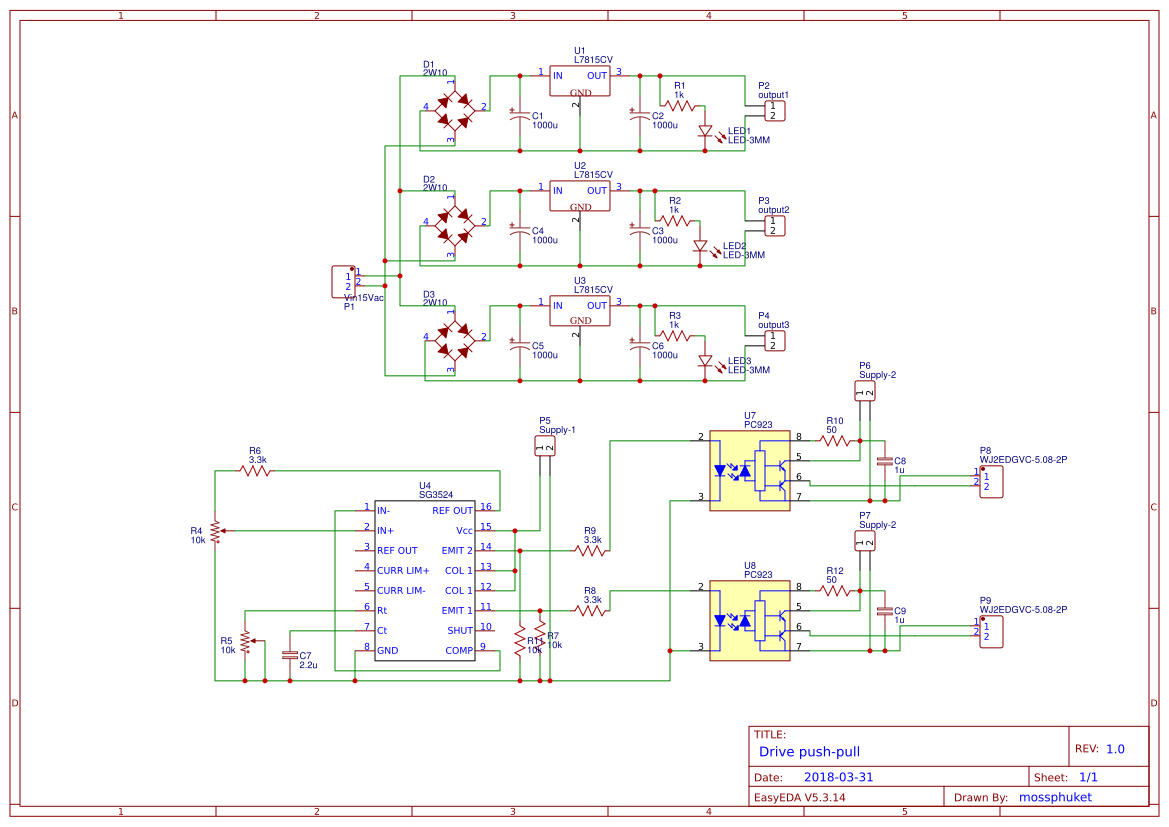Click the C7 2.2u capacitor symbol
This screenshot has width=1169, height=827.
(x=292, y=655)
